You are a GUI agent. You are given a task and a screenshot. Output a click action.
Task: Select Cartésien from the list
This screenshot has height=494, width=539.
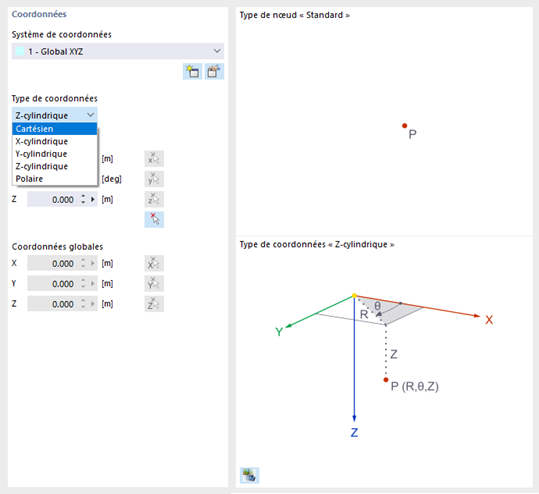tap(55, 129)
